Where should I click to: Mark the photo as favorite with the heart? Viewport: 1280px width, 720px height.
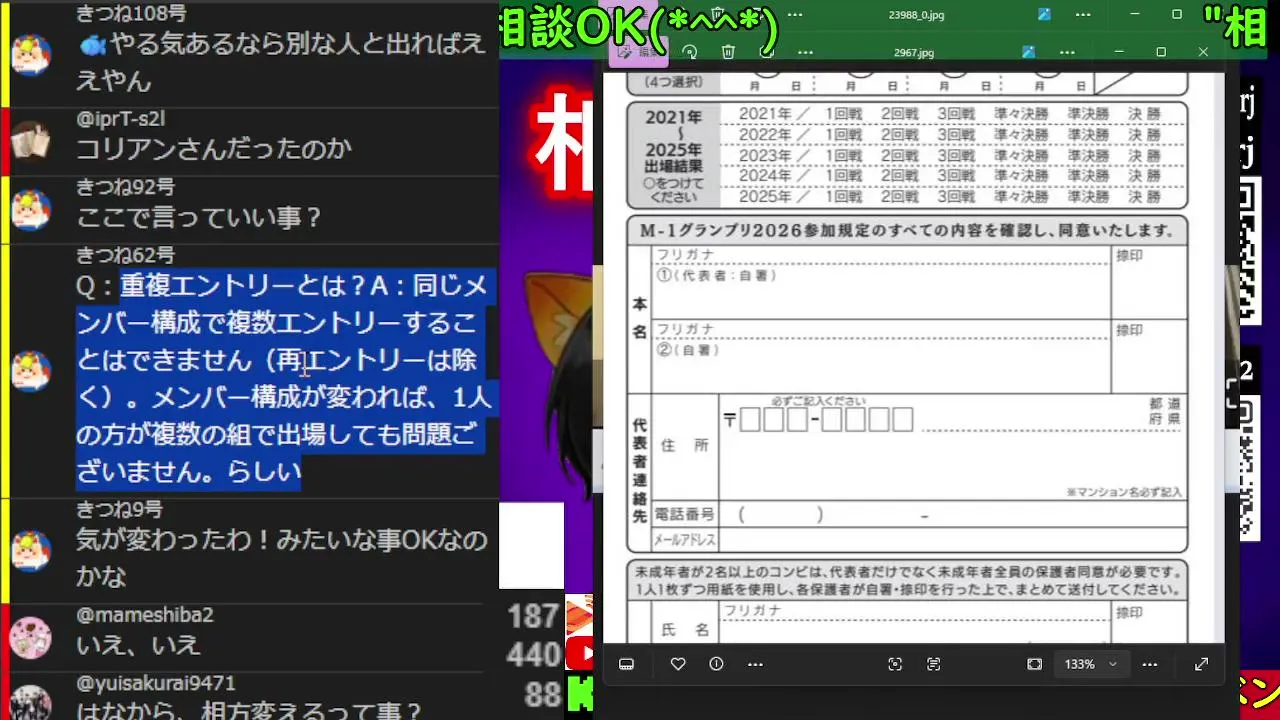coord(678,664)
